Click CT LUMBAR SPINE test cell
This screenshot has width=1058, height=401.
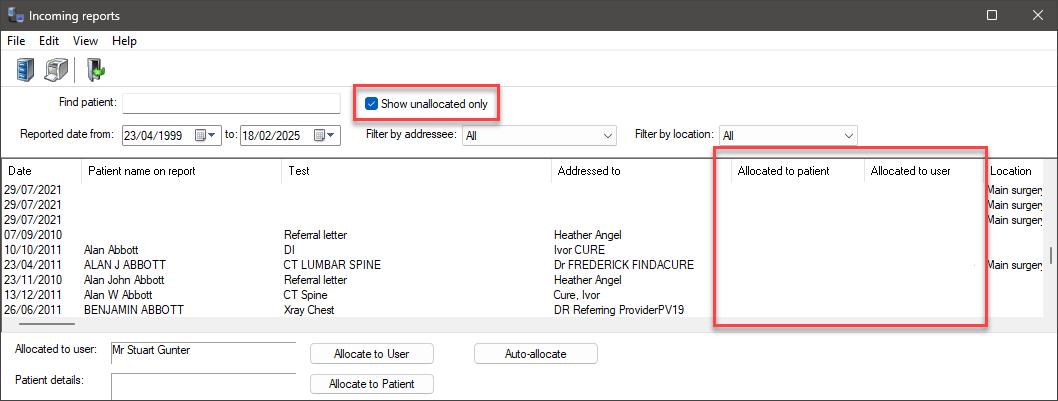(x=333, y=265)
